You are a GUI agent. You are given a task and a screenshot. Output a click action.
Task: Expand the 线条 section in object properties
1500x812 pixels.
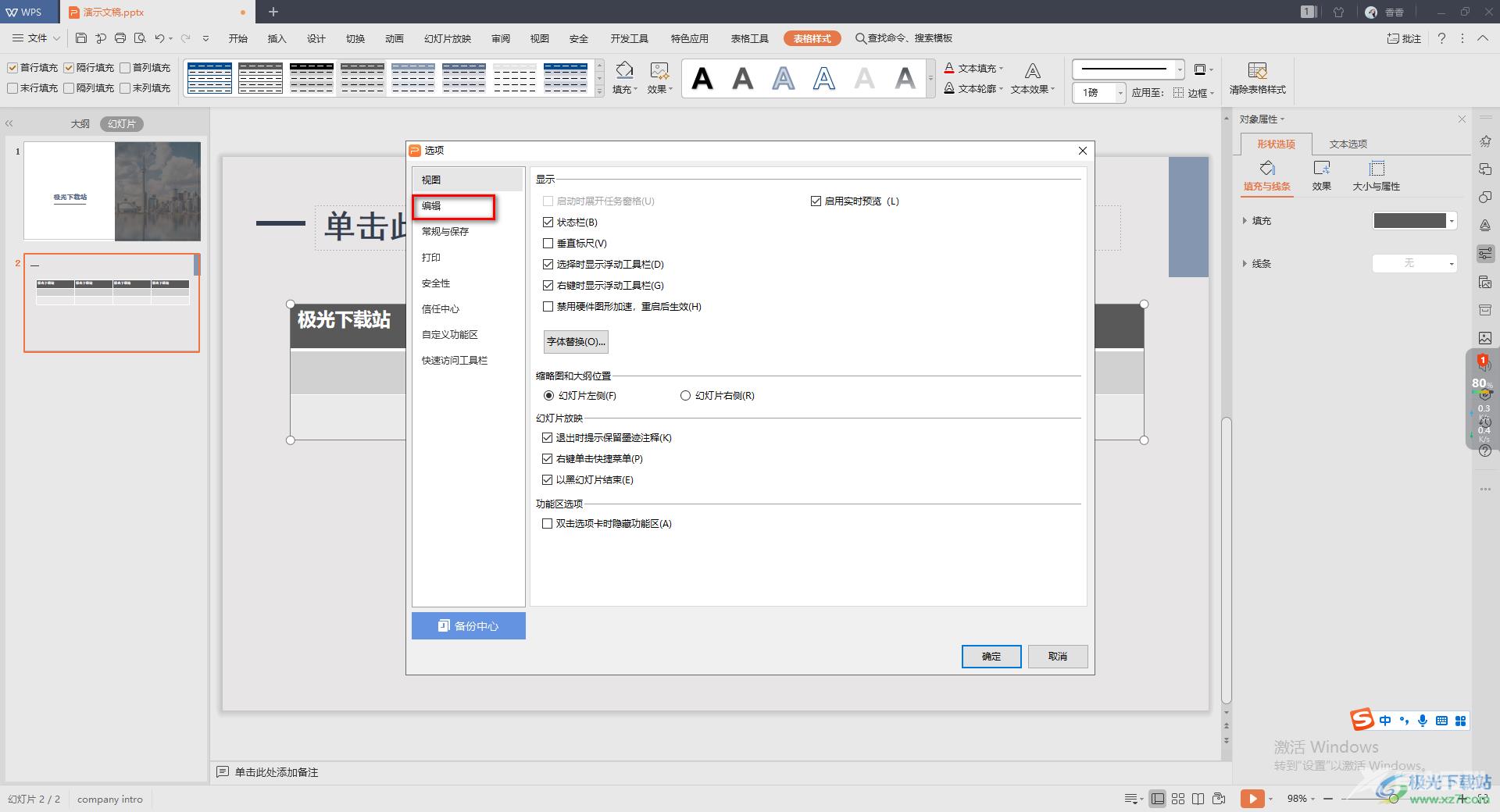[x=1245, y=264]
